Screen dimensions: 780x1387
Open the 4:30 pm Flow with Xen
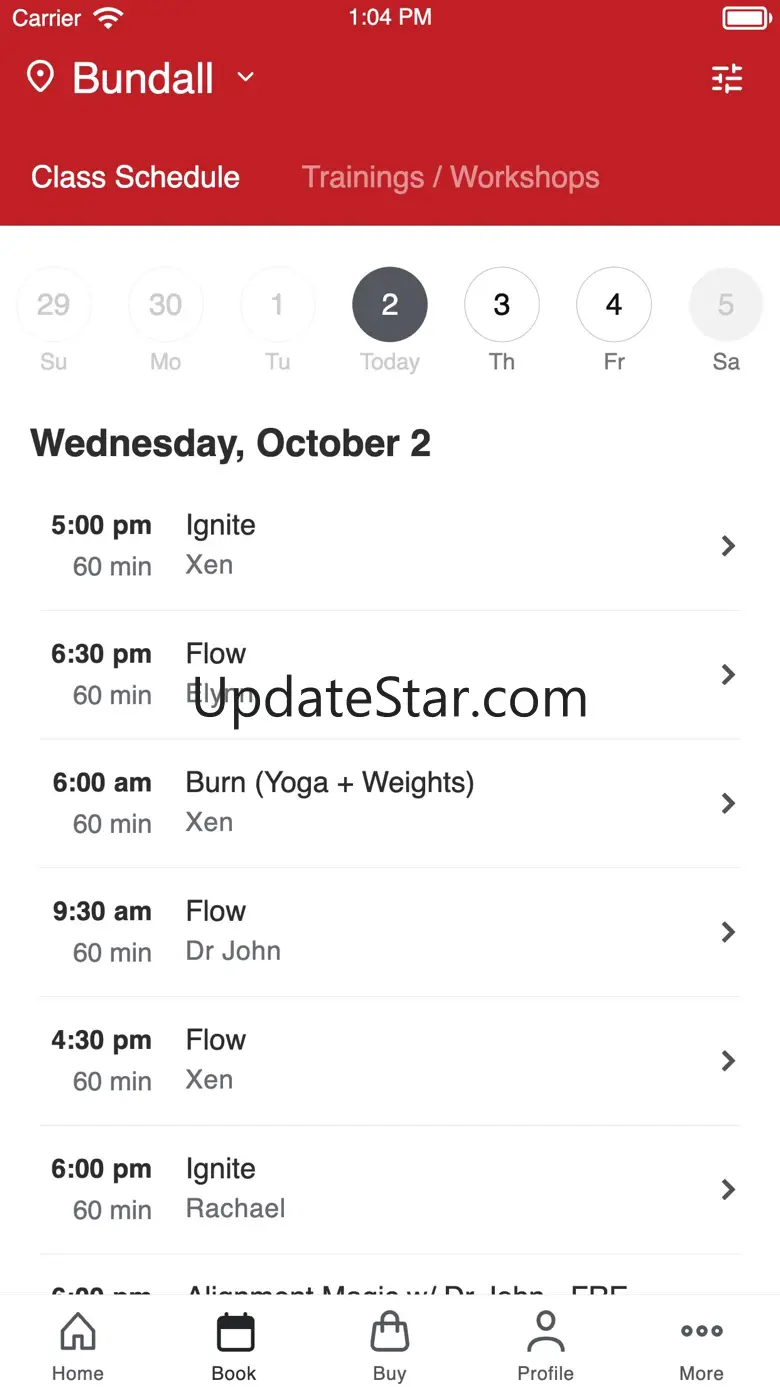pyautogui.click(x=390, y=1060)
